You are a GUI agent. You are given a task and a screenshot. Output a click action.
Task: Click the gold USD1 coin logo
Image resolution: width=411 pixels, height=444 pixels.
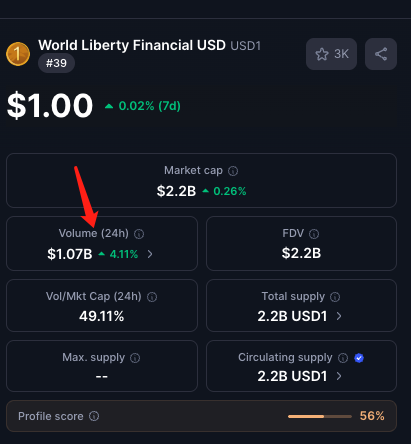click(x=18, y=54)
